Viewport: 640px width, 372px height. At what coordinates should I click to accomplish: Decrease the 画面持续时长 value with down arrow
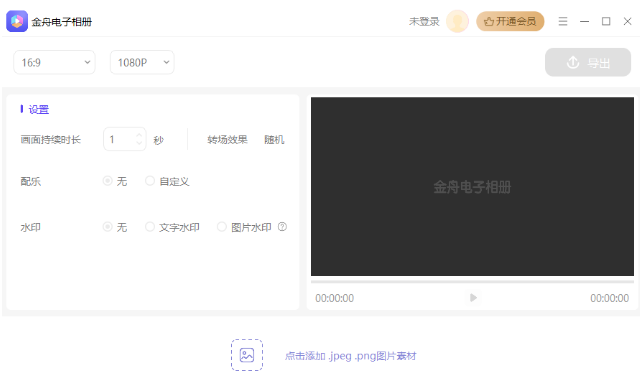[x=139, y=143]
